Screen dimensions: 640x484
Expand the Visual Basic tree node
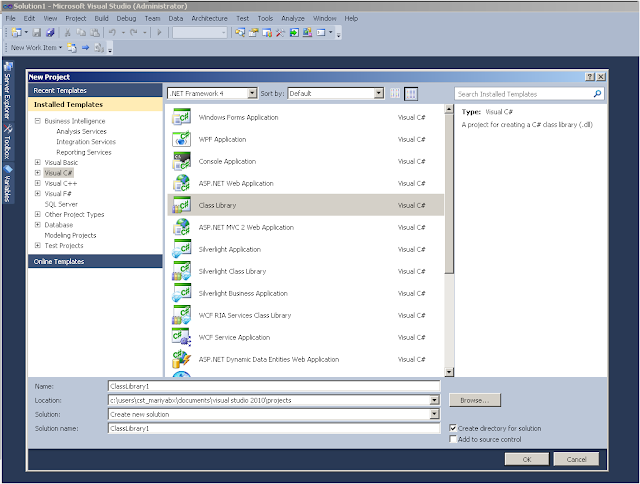pos(38,162)
